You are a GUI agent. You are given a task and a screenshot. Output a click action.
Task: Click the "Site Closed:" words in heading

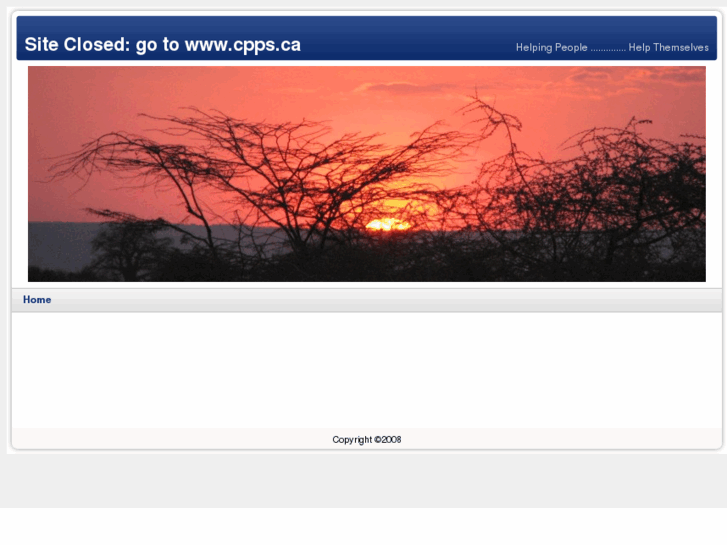(x=78, y=45)
